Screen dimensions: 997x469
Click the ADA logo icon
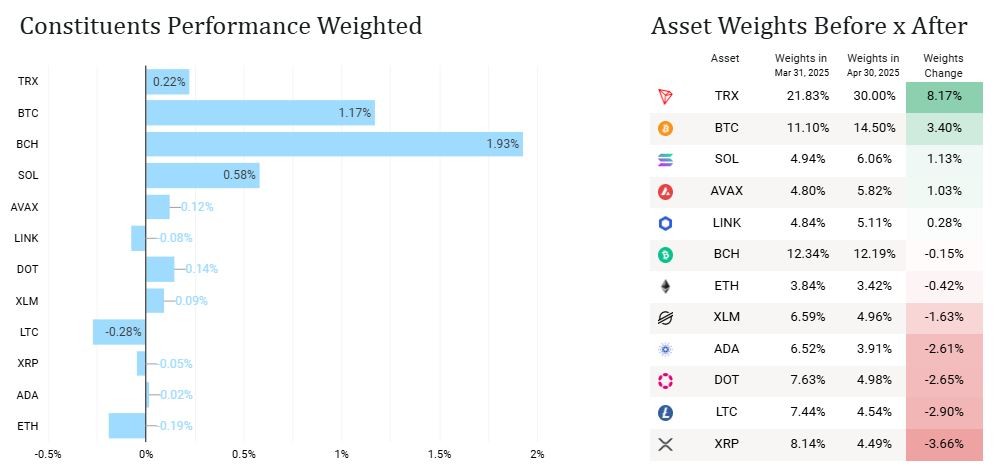click(666, 349)
